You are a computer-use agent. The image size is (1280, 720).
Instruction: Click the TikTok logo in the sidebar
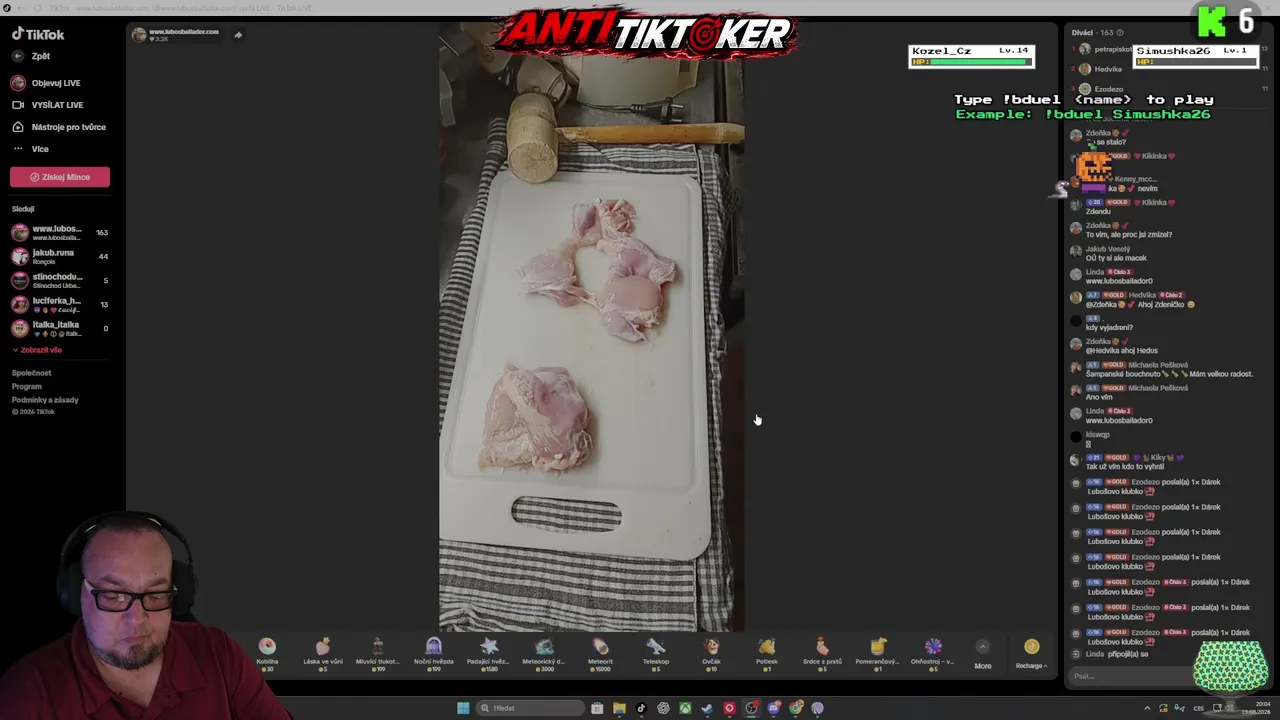38,34
